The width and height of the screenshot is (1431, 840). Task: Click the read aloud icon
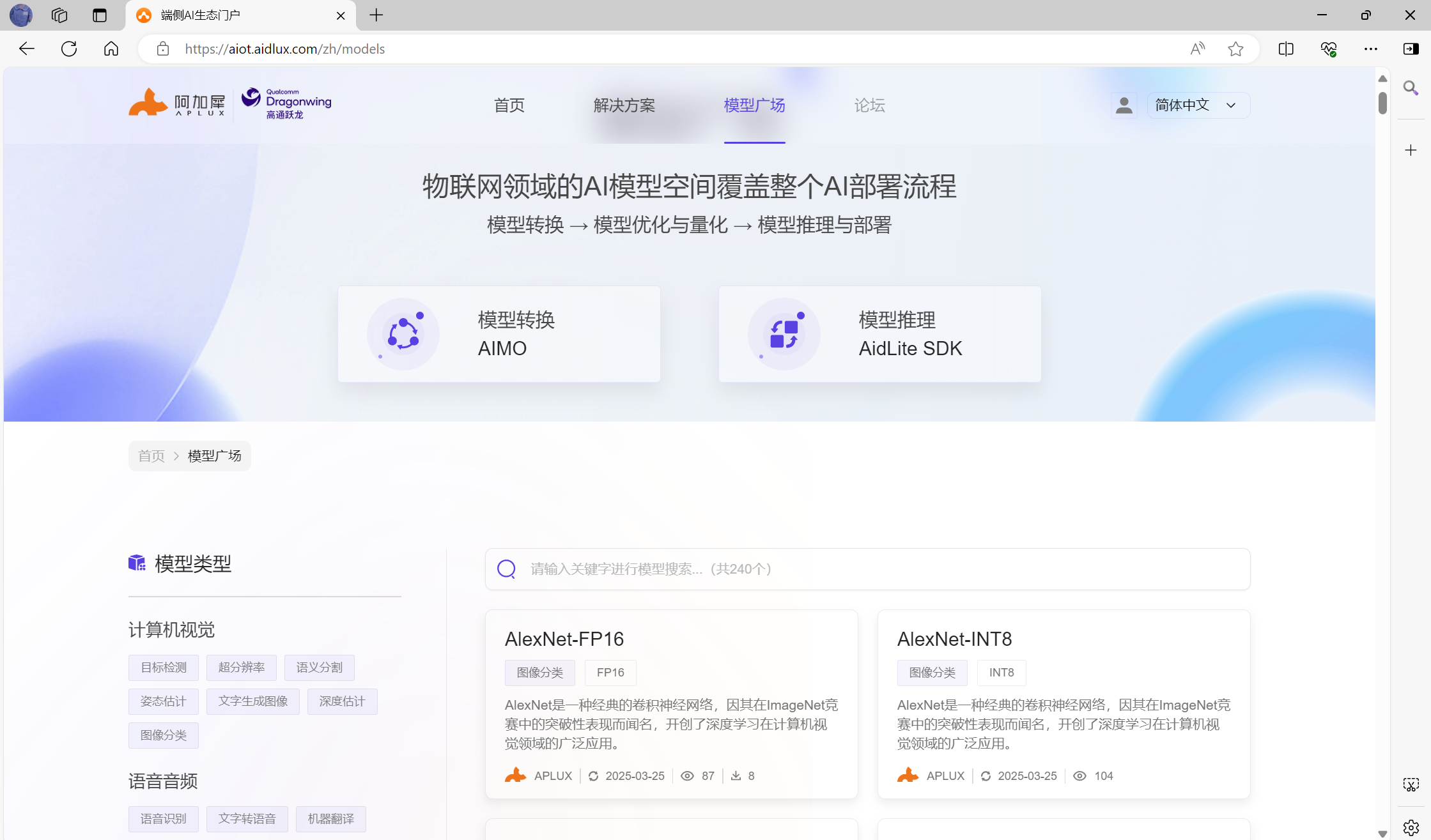(1197, 49)
